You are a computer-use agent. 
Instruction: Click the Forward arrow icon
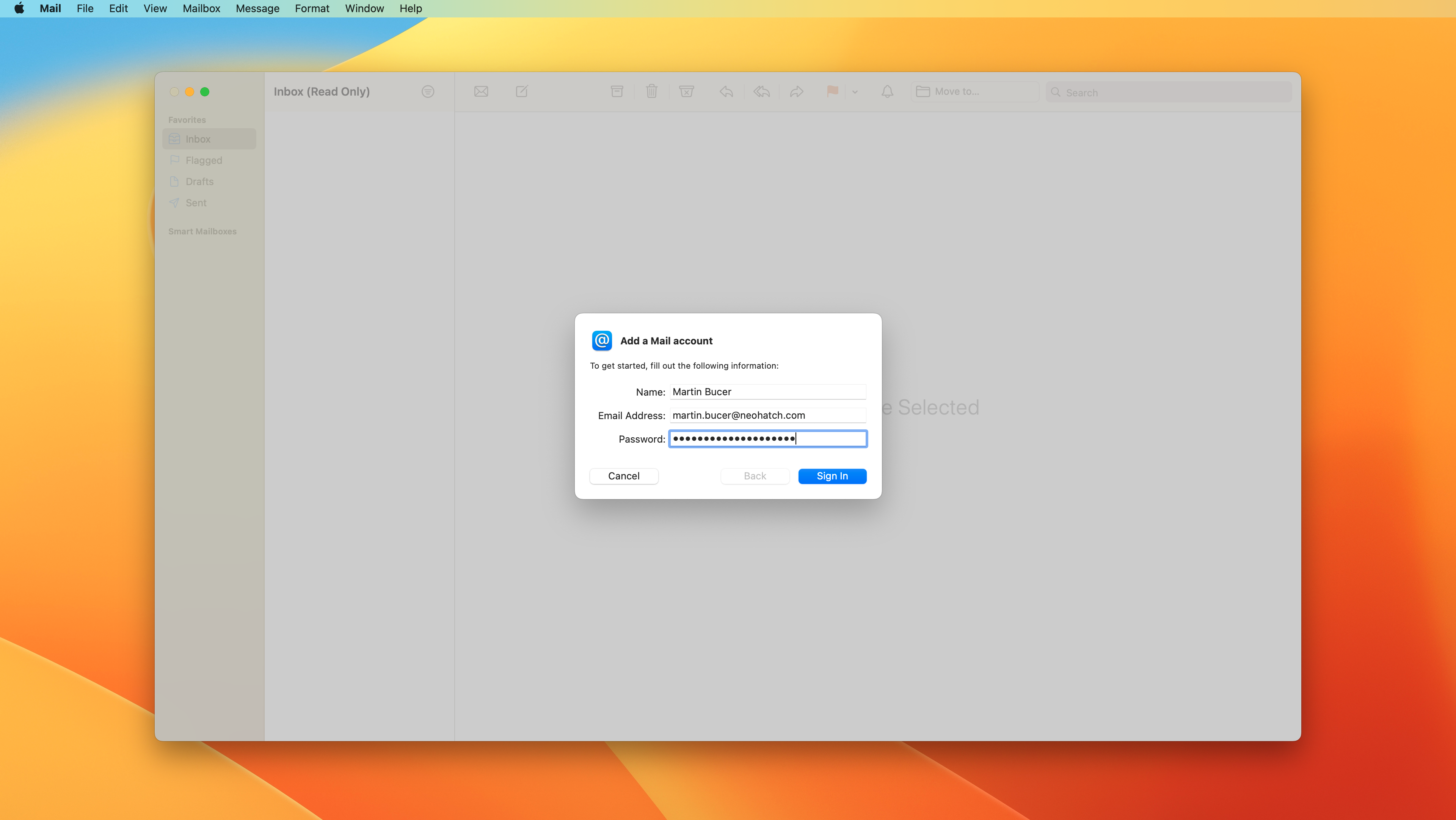coord(796,91)
